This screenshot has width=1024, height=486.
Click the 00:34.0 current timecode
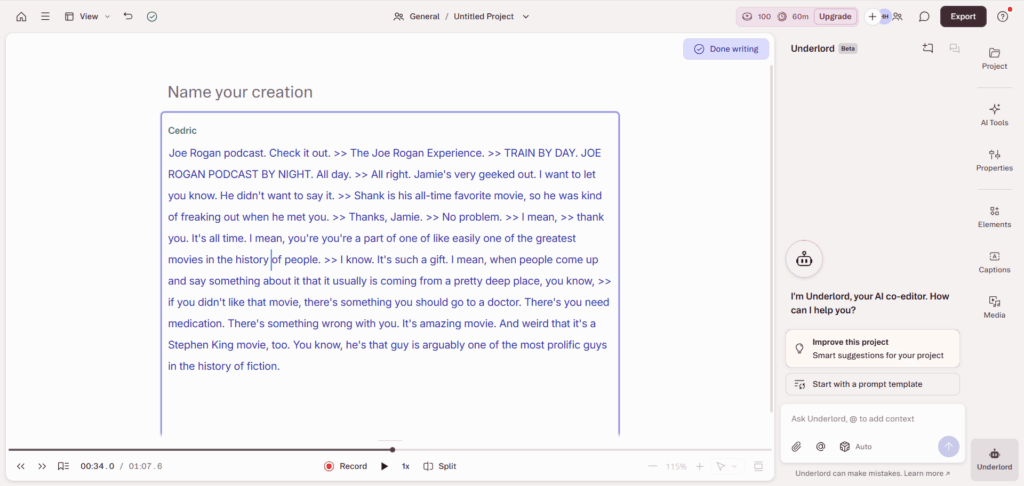point(97,466)
